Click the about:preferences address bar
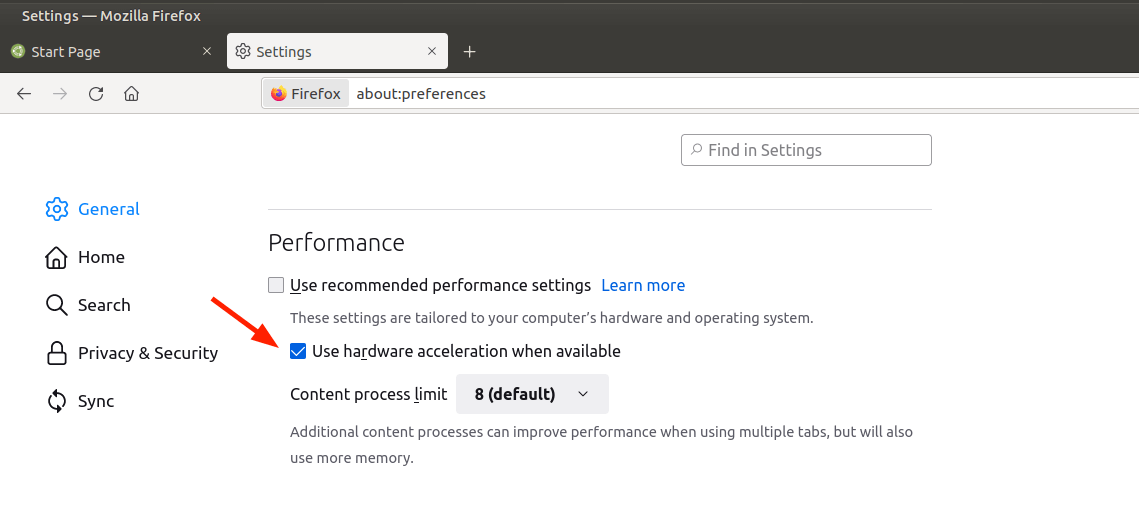 pyautogui.click(x=700, y=94)
